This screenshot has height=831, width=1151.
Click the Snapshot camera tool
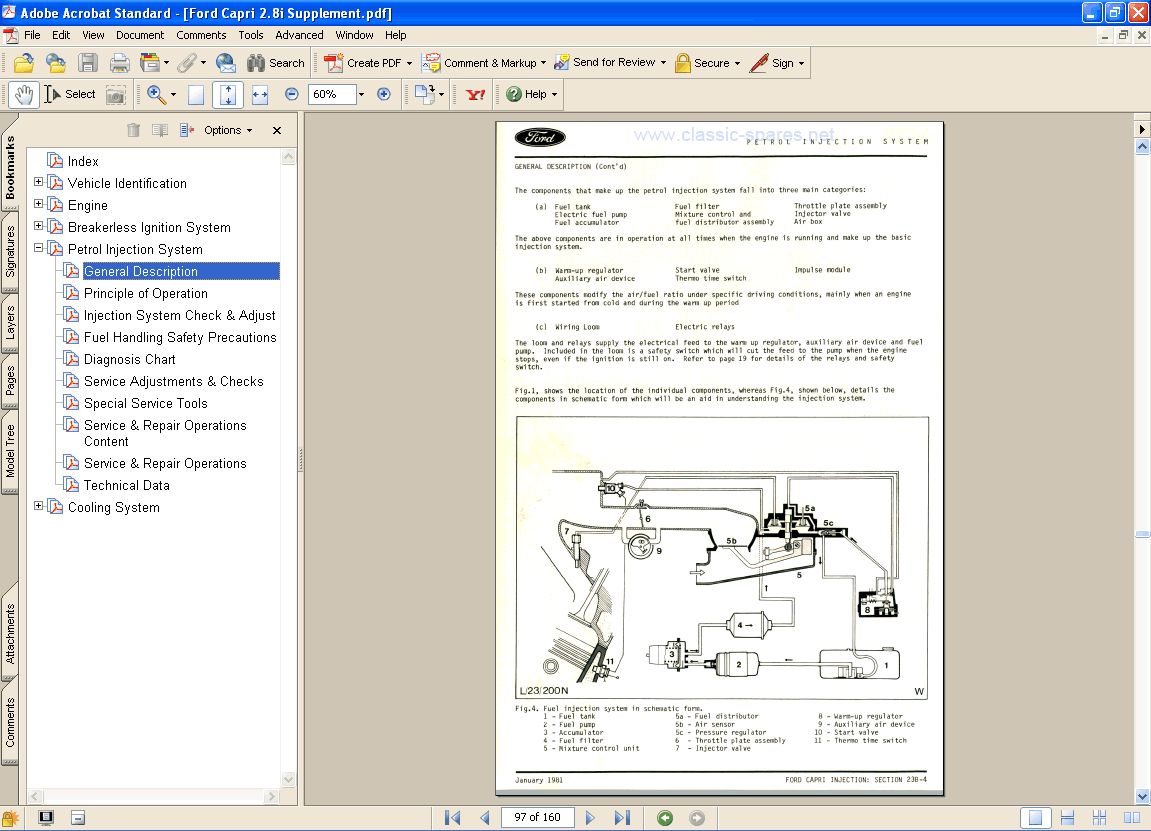click(115, 95)
